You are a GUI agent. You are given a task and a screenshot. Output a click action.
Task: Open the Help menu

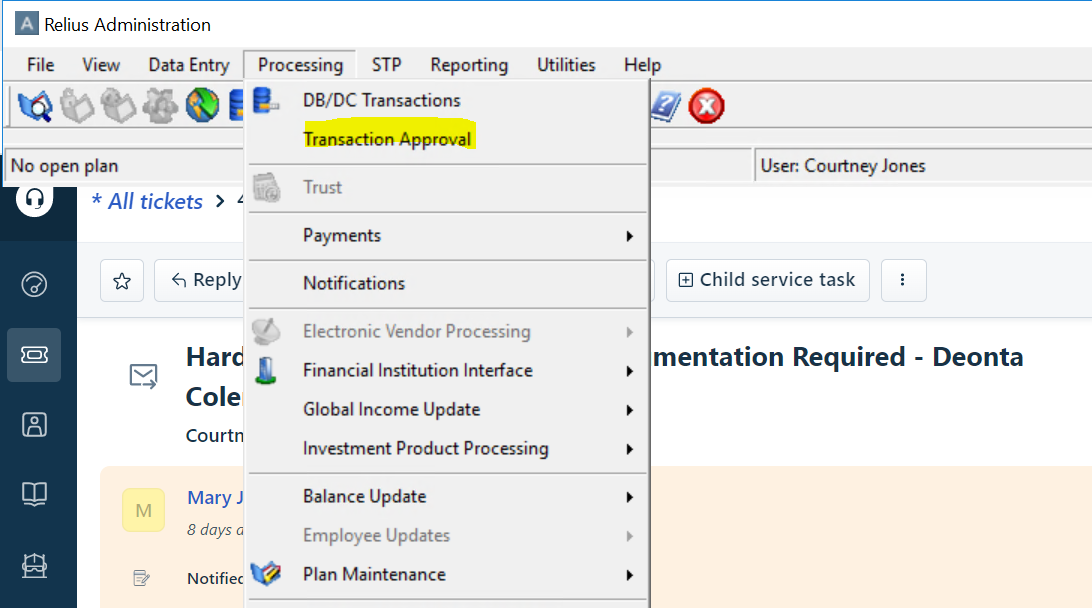pyautogui.click(x=642, y=65)
